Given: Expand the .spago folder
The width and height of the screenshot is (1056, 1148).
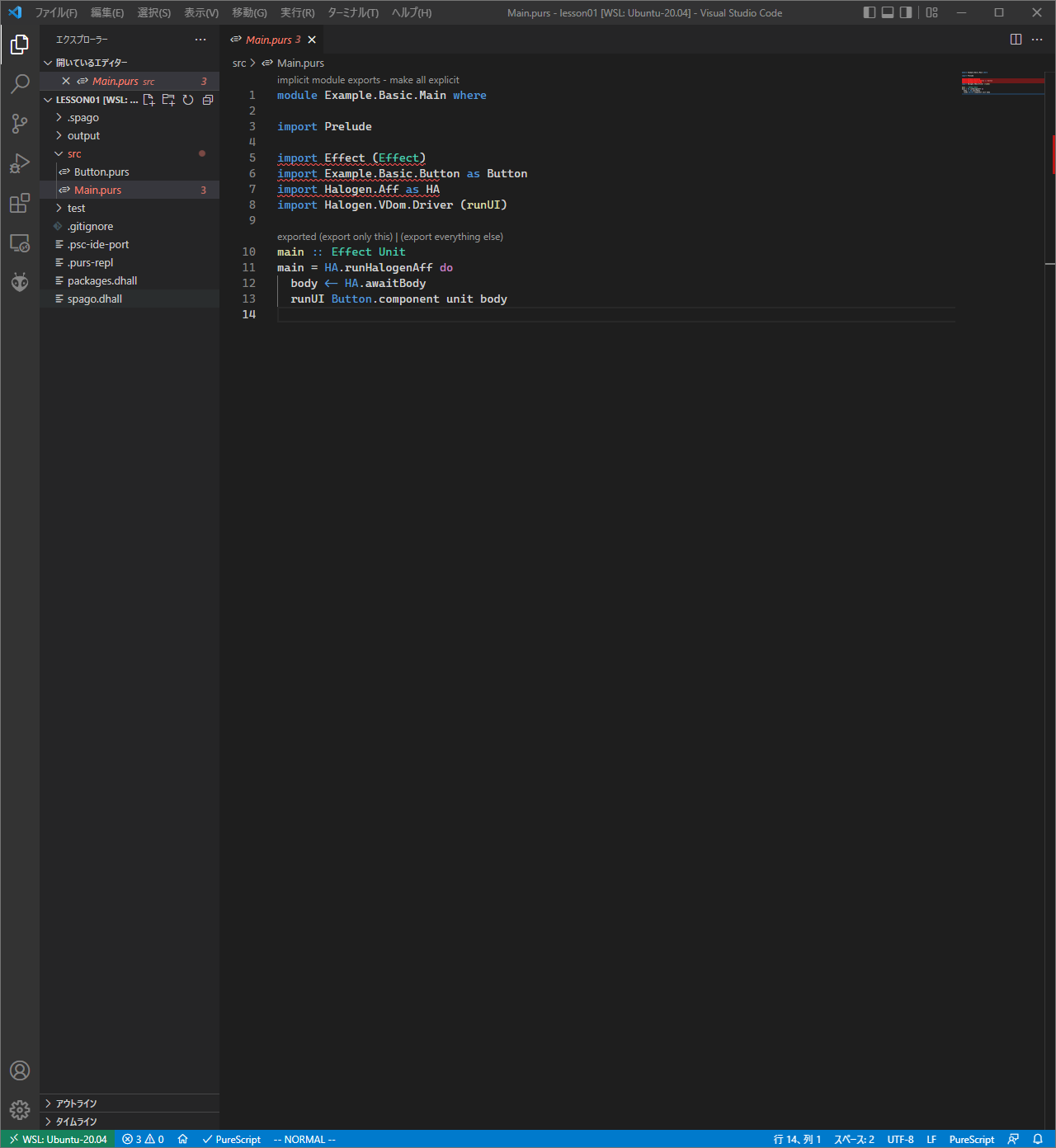Looking at the screenshot, I should 130,117.
